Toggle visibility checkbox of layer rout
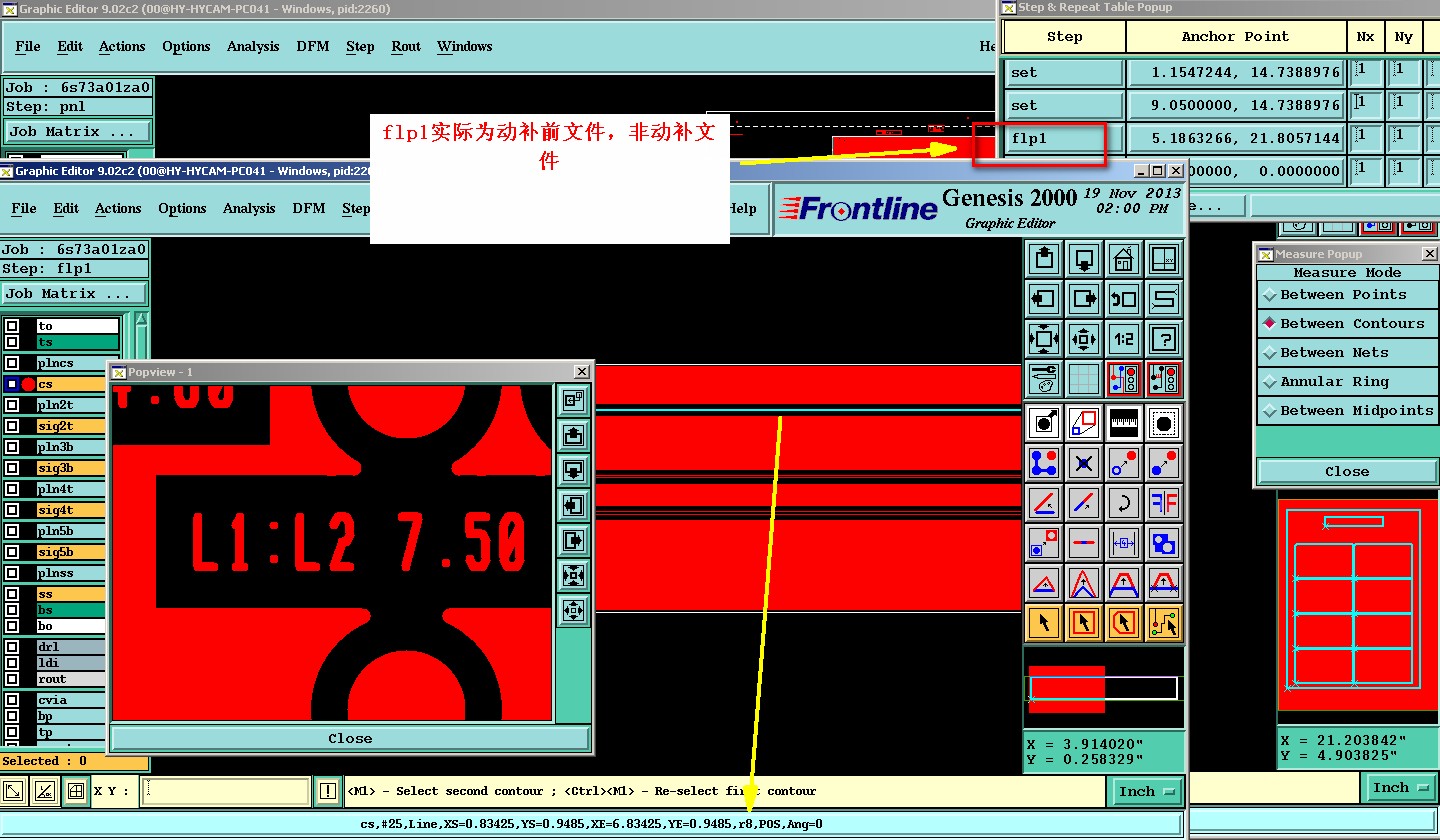This screenshot has width=1440, height=840. pyautogui.click(x=12, y=679)
